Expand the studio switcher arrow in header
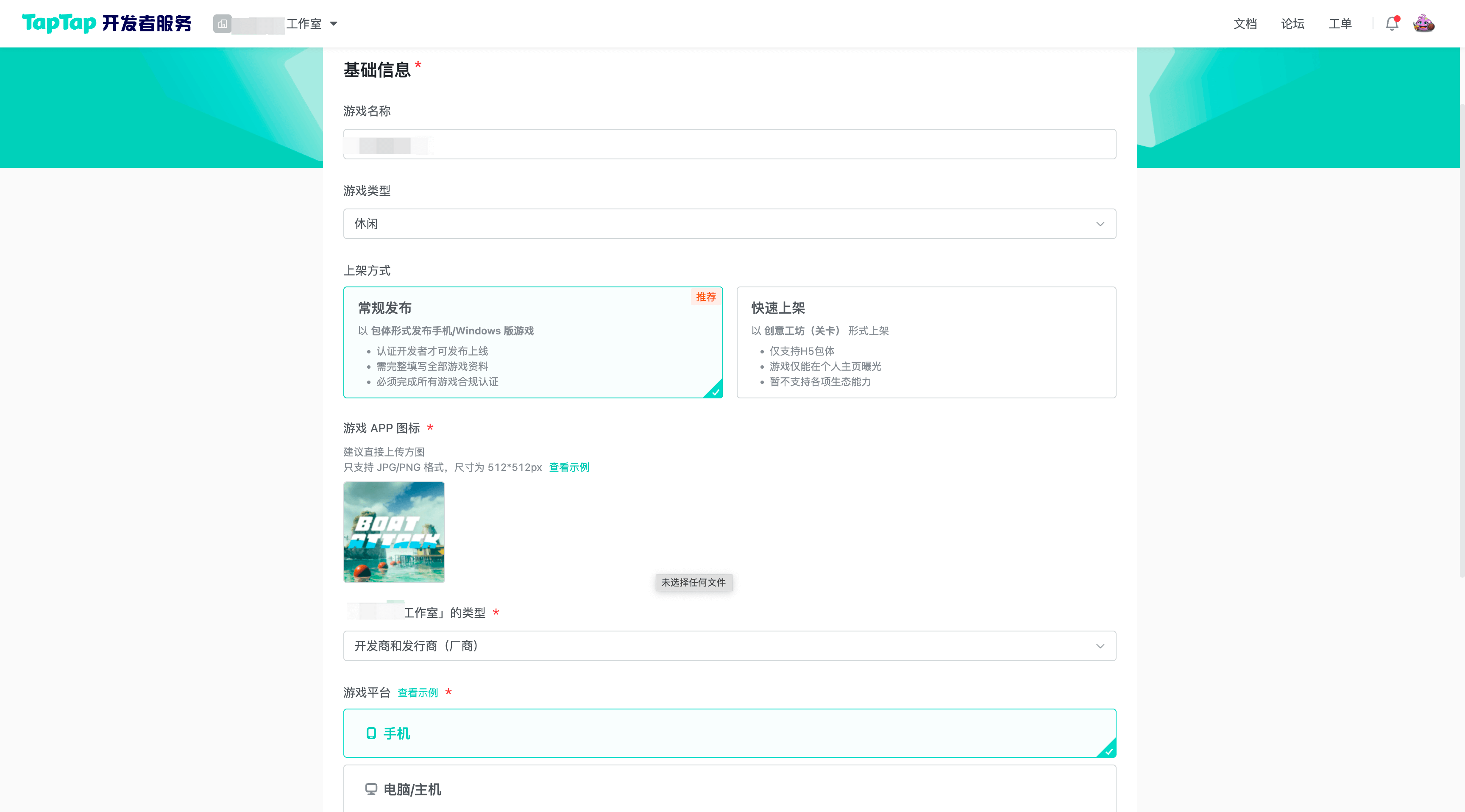Image resolution: width=1465 pixels, height=812 pixels. [334, 24]
